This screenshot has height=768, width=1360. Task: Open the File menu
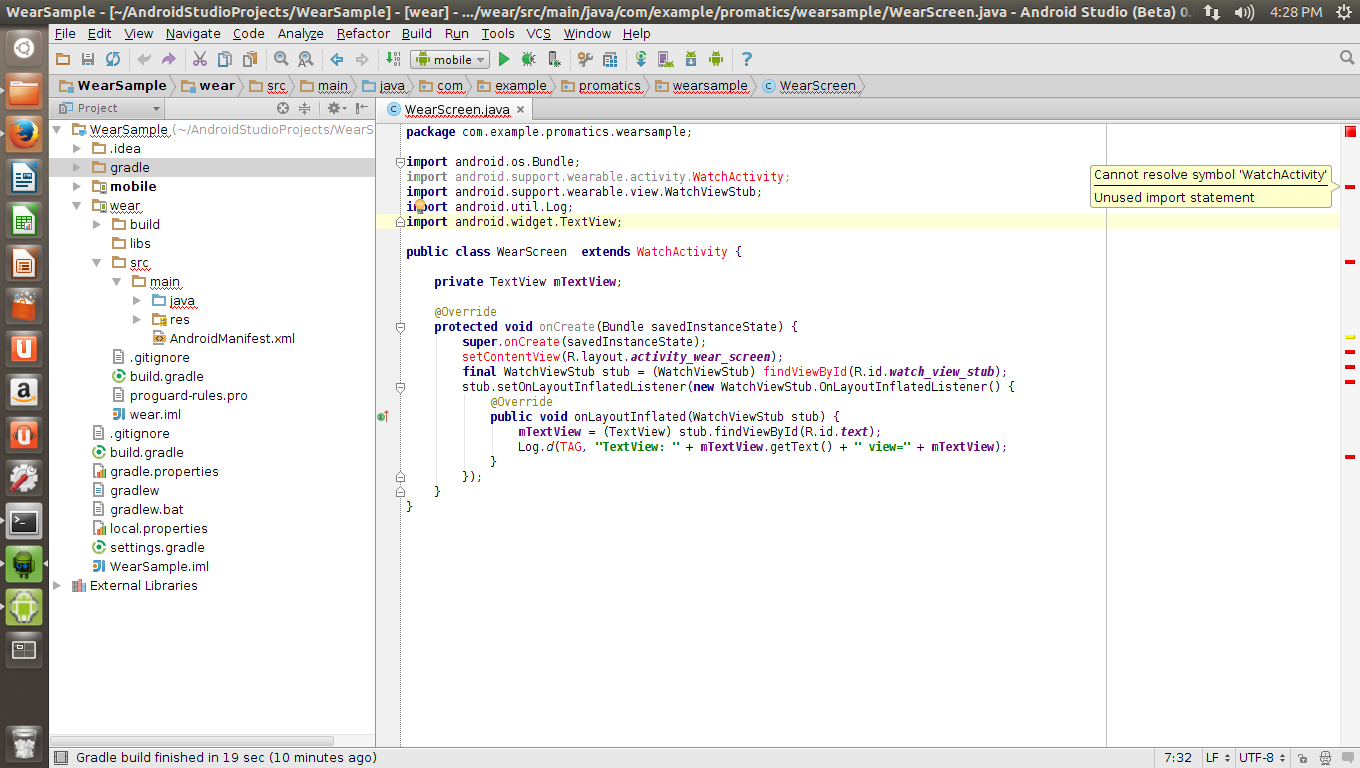pos(65,33)
